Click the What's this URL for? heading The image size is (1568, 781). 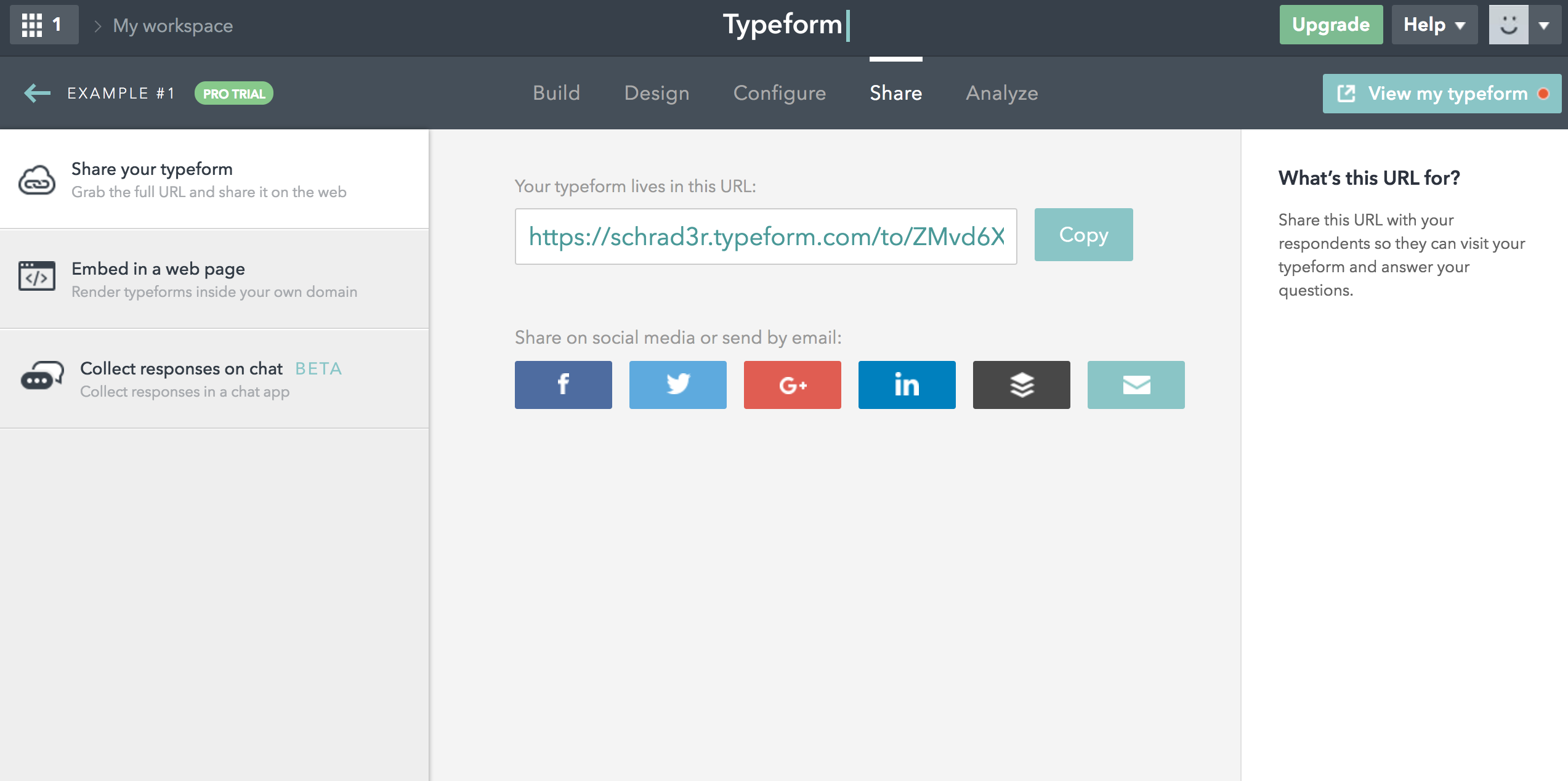tap(1369, 178)
